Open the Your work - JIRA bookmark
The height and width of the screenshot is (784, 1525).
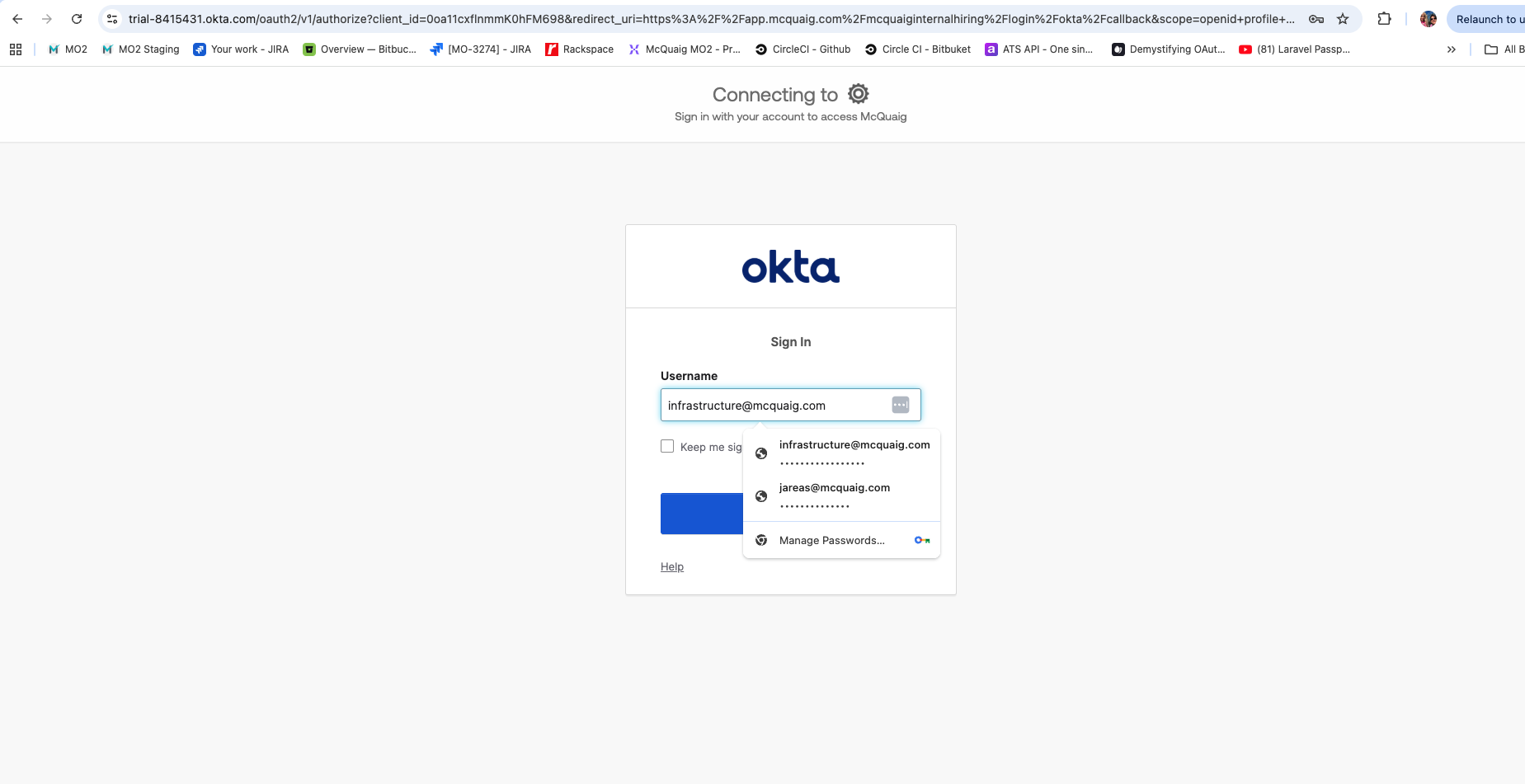240,49
